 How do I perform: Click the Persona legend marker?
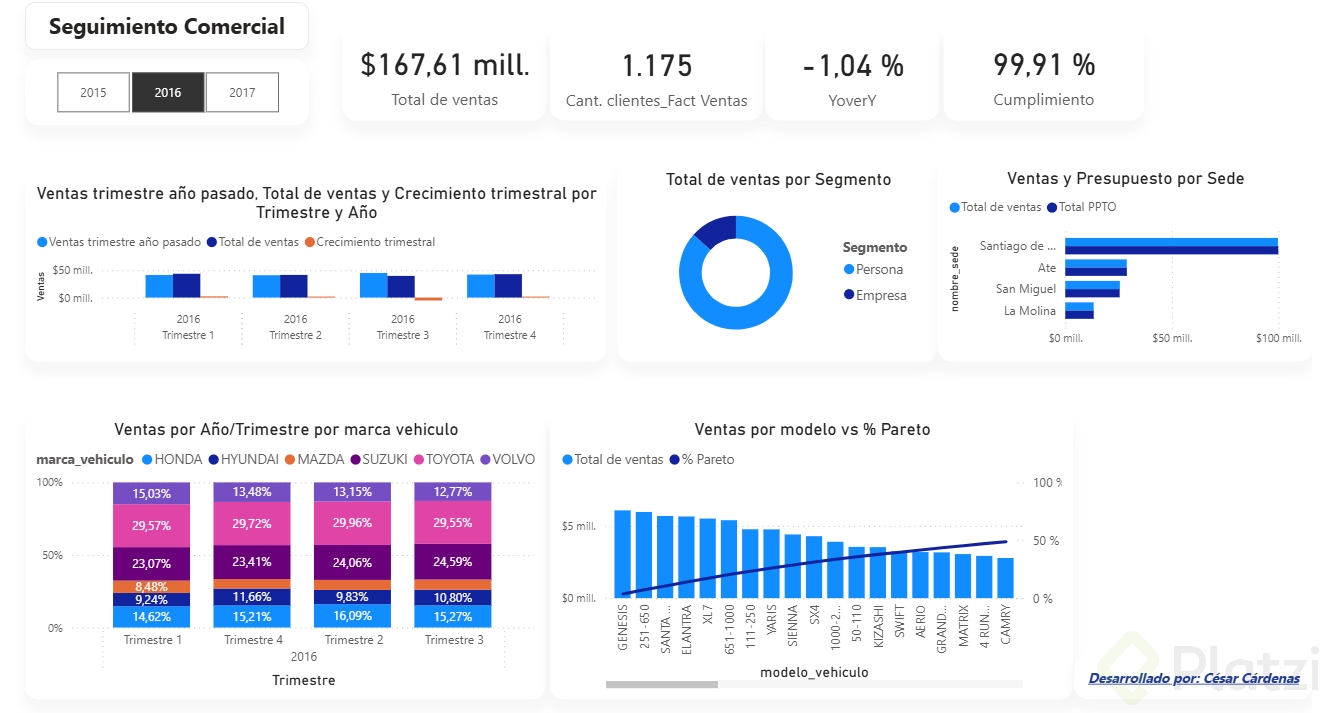[x=849, y=269]
